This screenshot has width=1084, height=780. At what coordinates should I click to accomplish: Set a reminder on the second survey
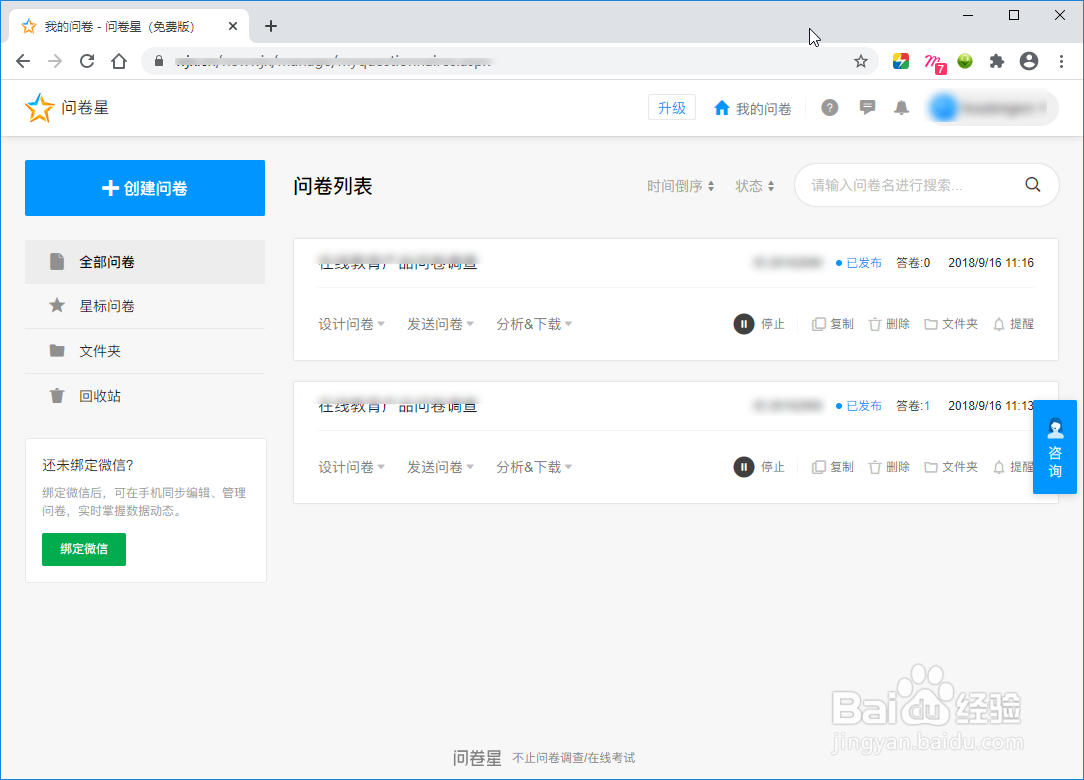[x=1014, y=466]
